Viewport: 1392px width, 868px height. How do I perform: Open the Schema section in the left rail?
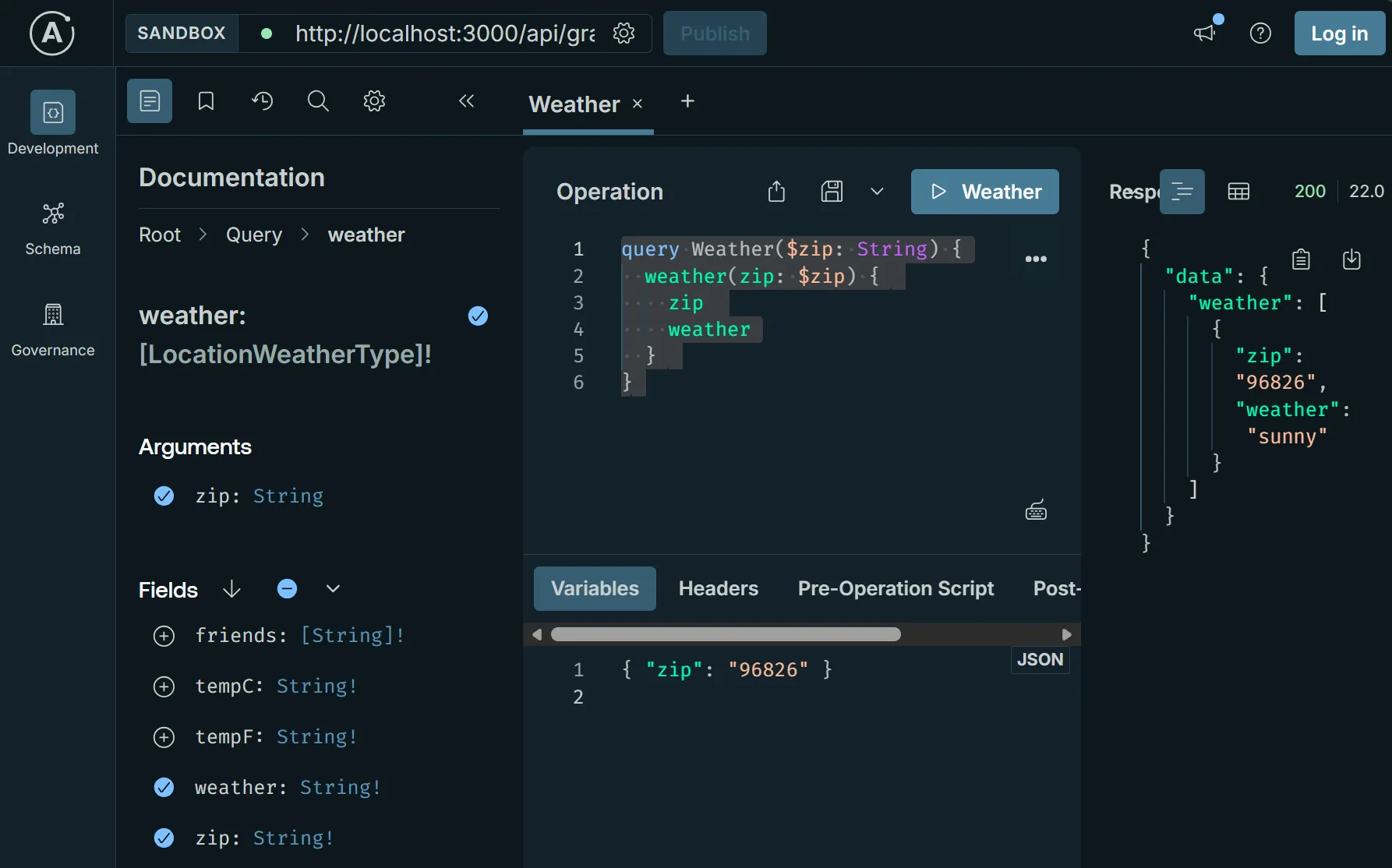point(52,226)
